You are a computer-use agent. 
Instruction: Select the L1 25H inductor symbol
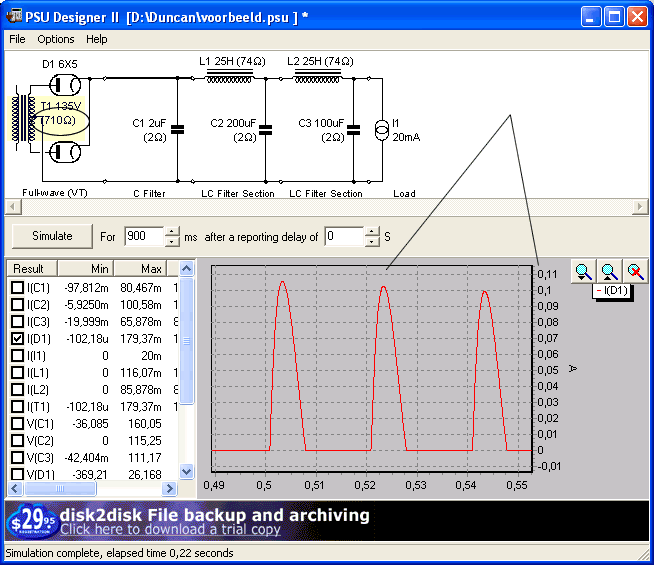[228, 77]
